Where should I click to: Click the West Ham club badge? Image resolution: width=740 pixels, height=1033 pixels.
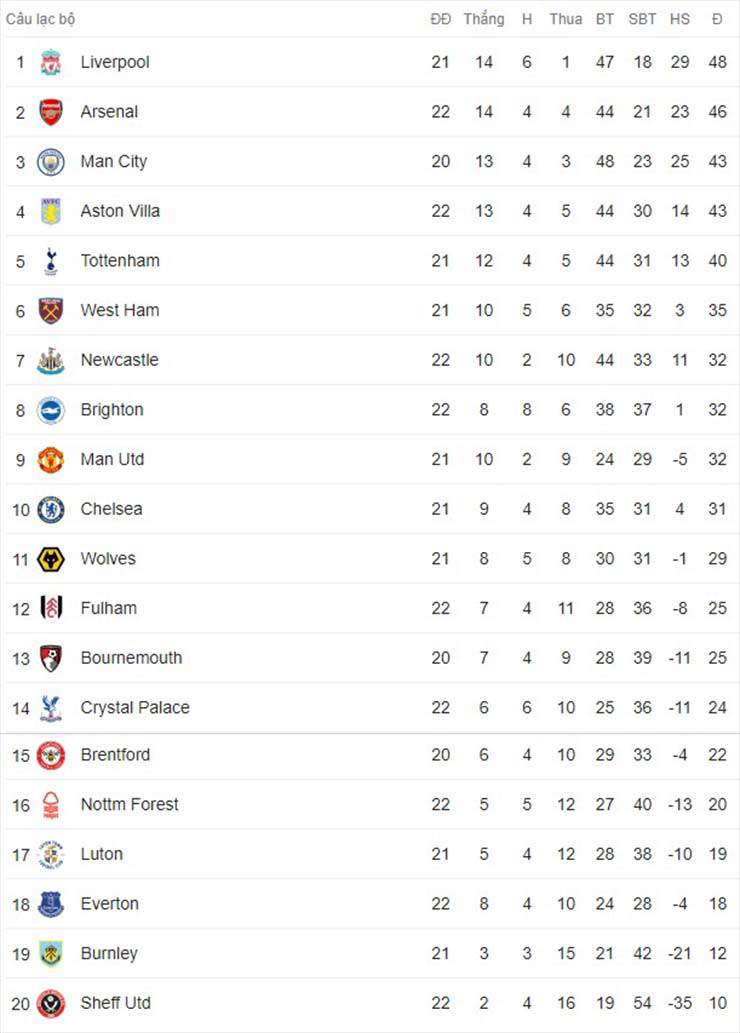pyautogui.click(x=51, y=311)
